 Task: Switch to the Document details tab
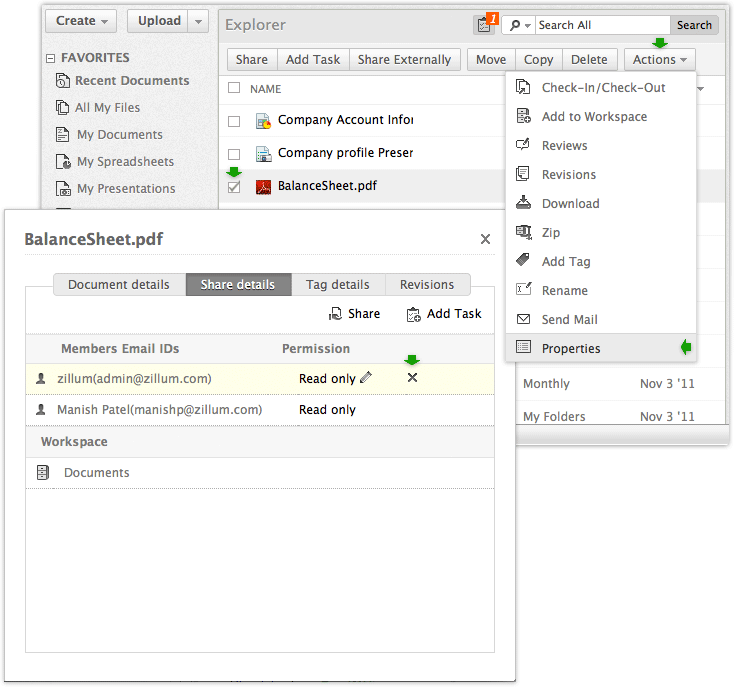click(119, 285)
